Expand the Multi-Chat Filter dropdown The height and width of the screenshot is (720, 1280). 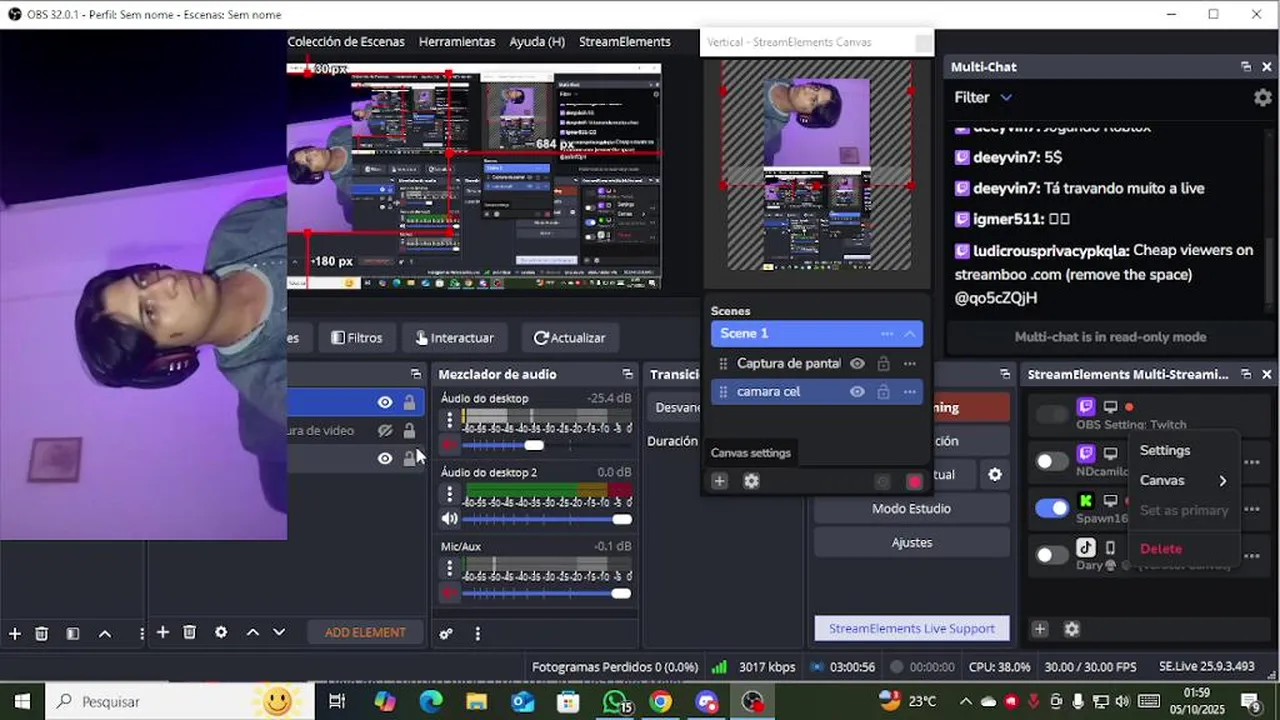pos(1006,97)
